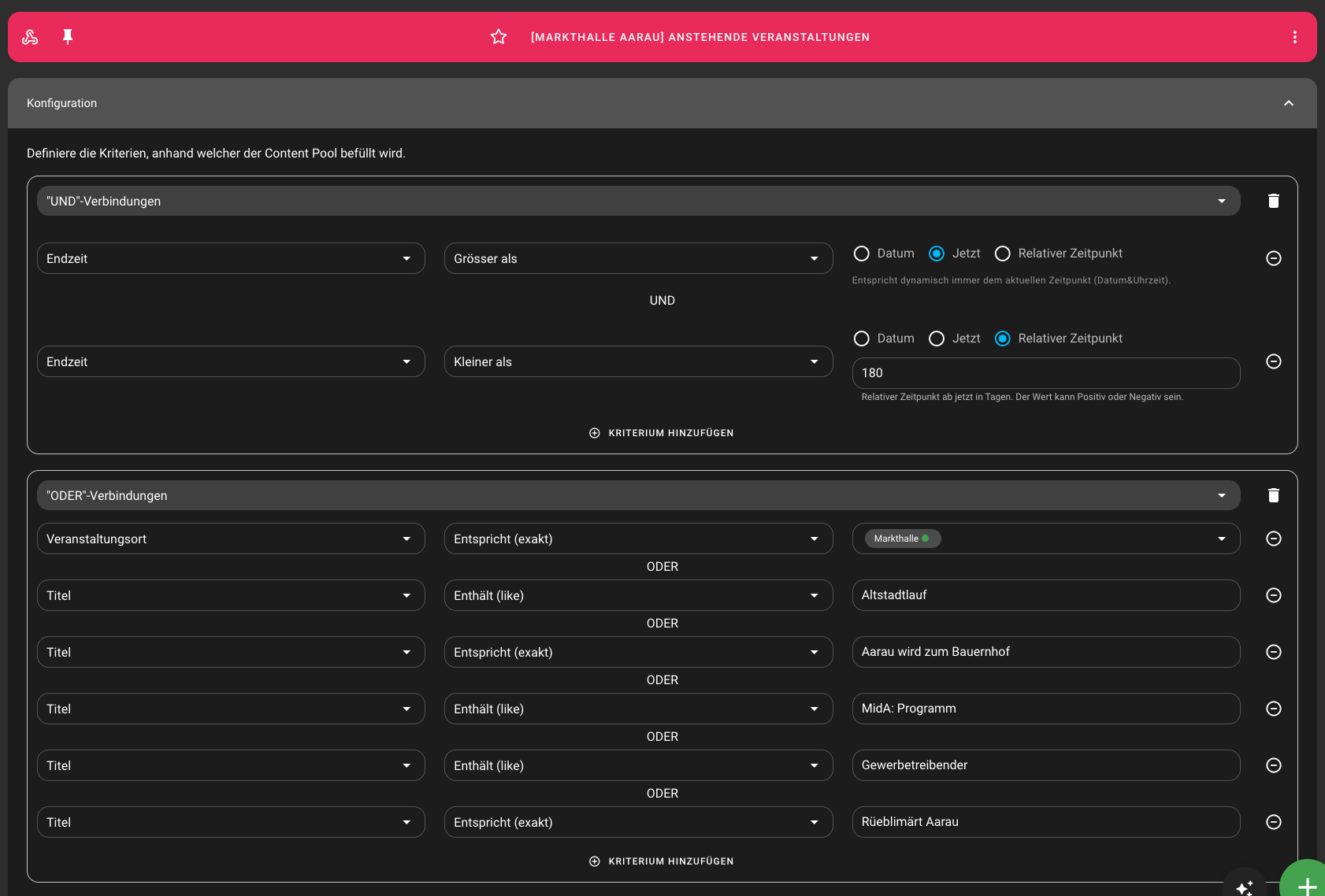Open the three-dot overflow menu in header
Image resolution: width=1325 pixels, height=896 pixels.
[x=1294, y=36]
